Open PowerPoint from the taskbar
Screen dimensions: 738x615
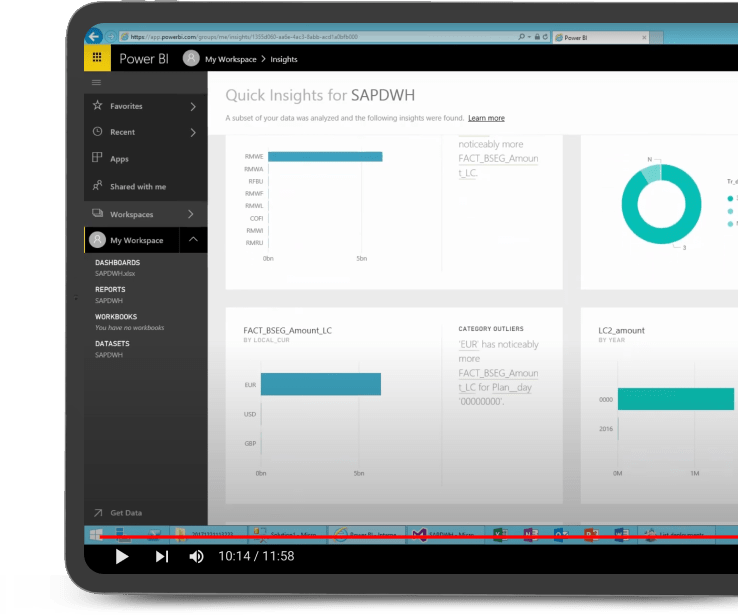591,535
